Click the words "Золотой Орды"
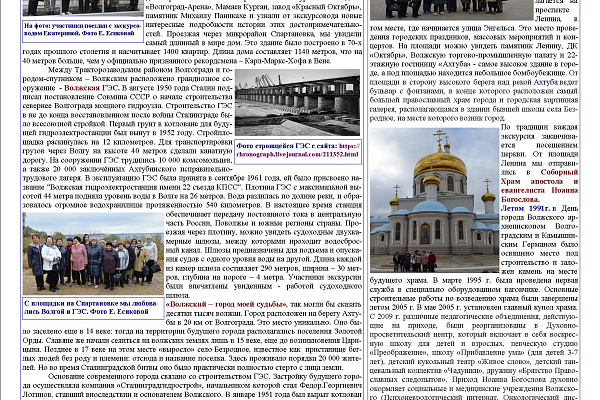This screenshot has height=400, width=600. point(191,336)
